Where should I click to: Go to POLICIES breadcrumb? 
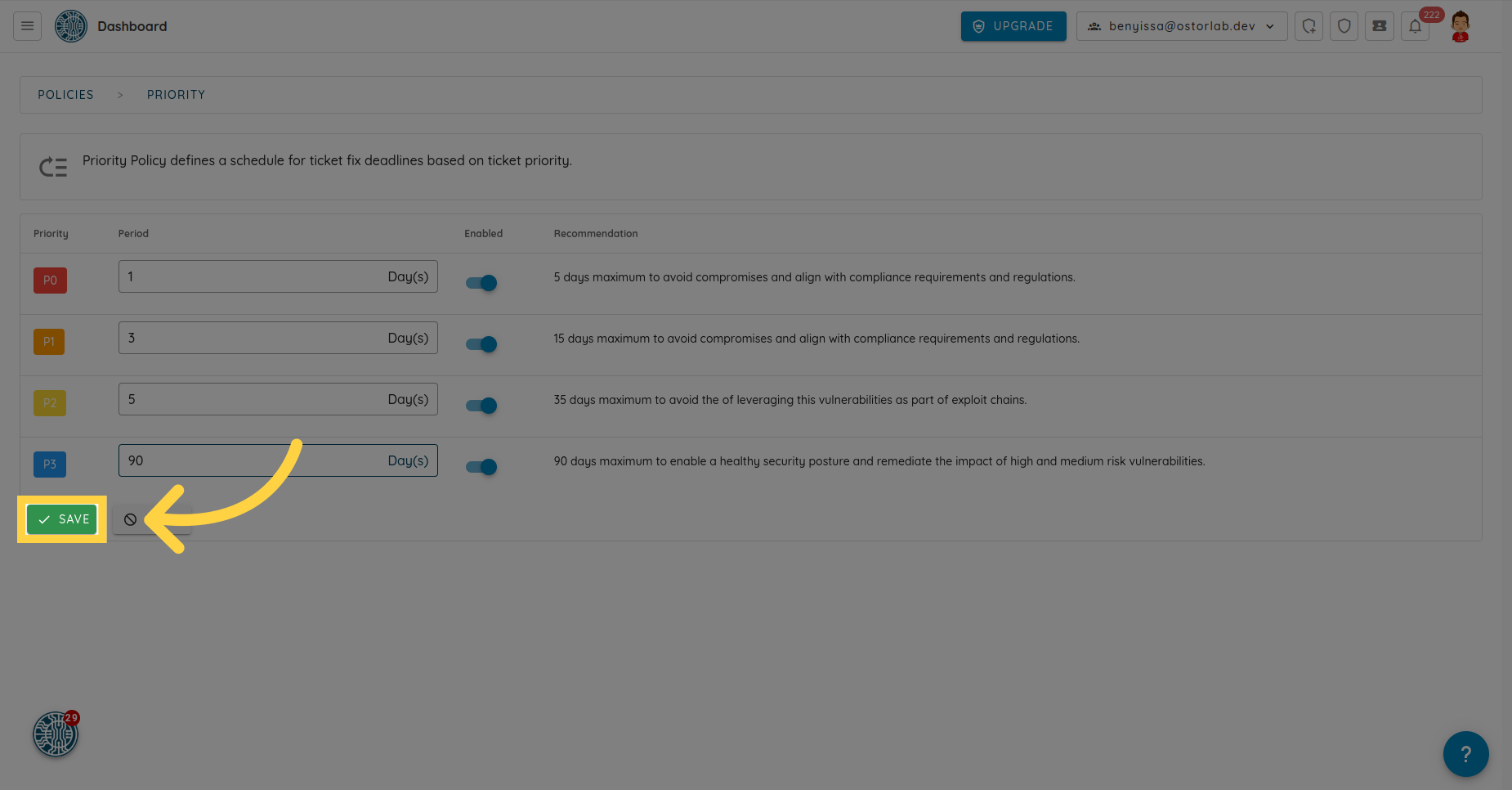pyautogui.click(x=65, y=95)
